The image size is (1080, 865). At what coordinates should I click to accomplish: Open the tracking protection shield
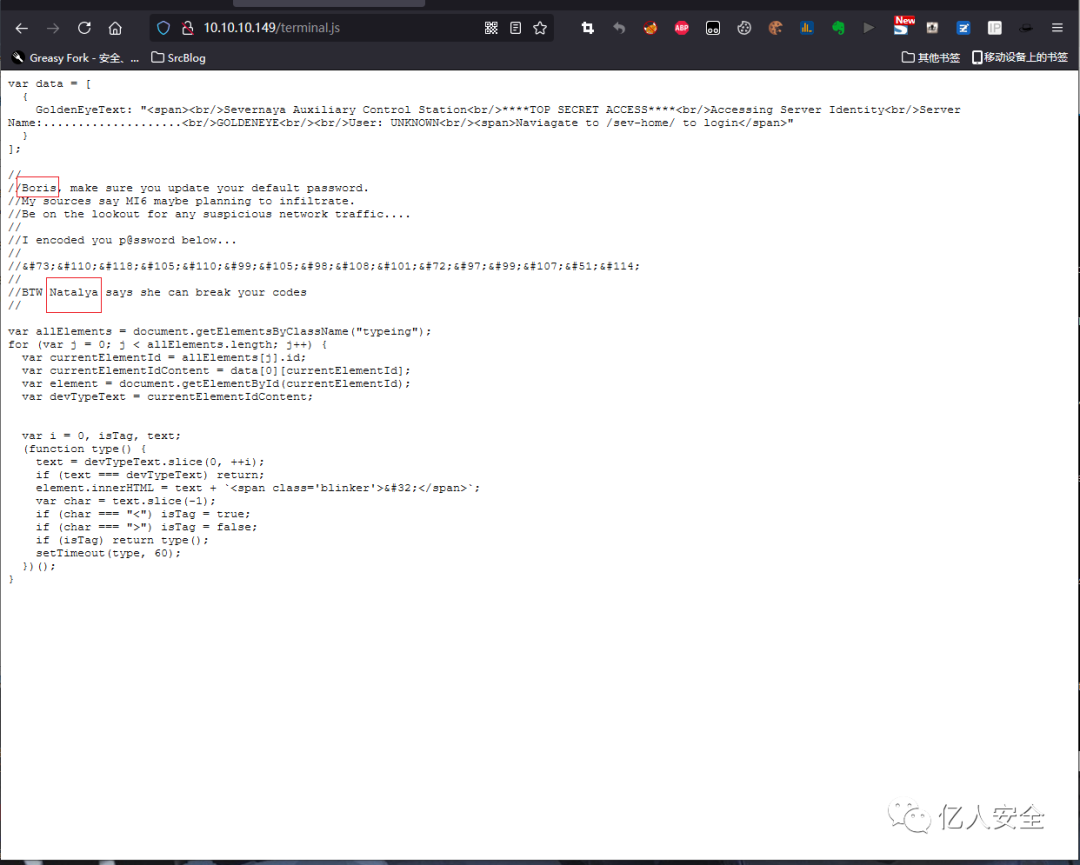163,28
